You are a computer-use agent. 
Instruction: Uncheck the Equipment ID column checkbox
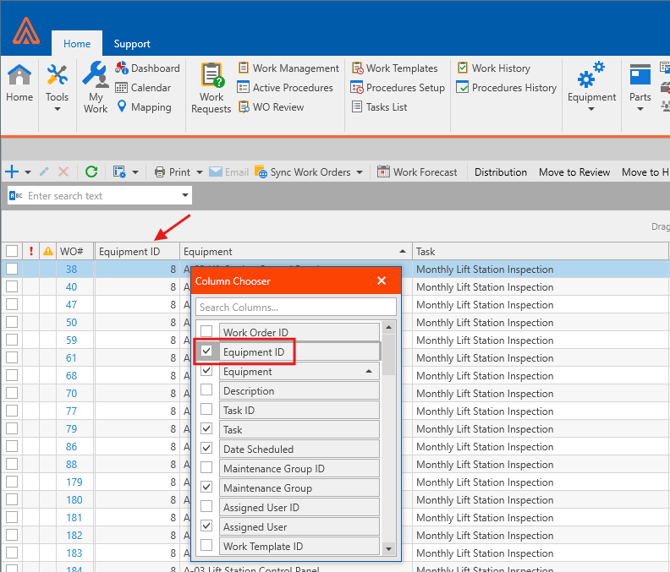click(x=207, y=352)
